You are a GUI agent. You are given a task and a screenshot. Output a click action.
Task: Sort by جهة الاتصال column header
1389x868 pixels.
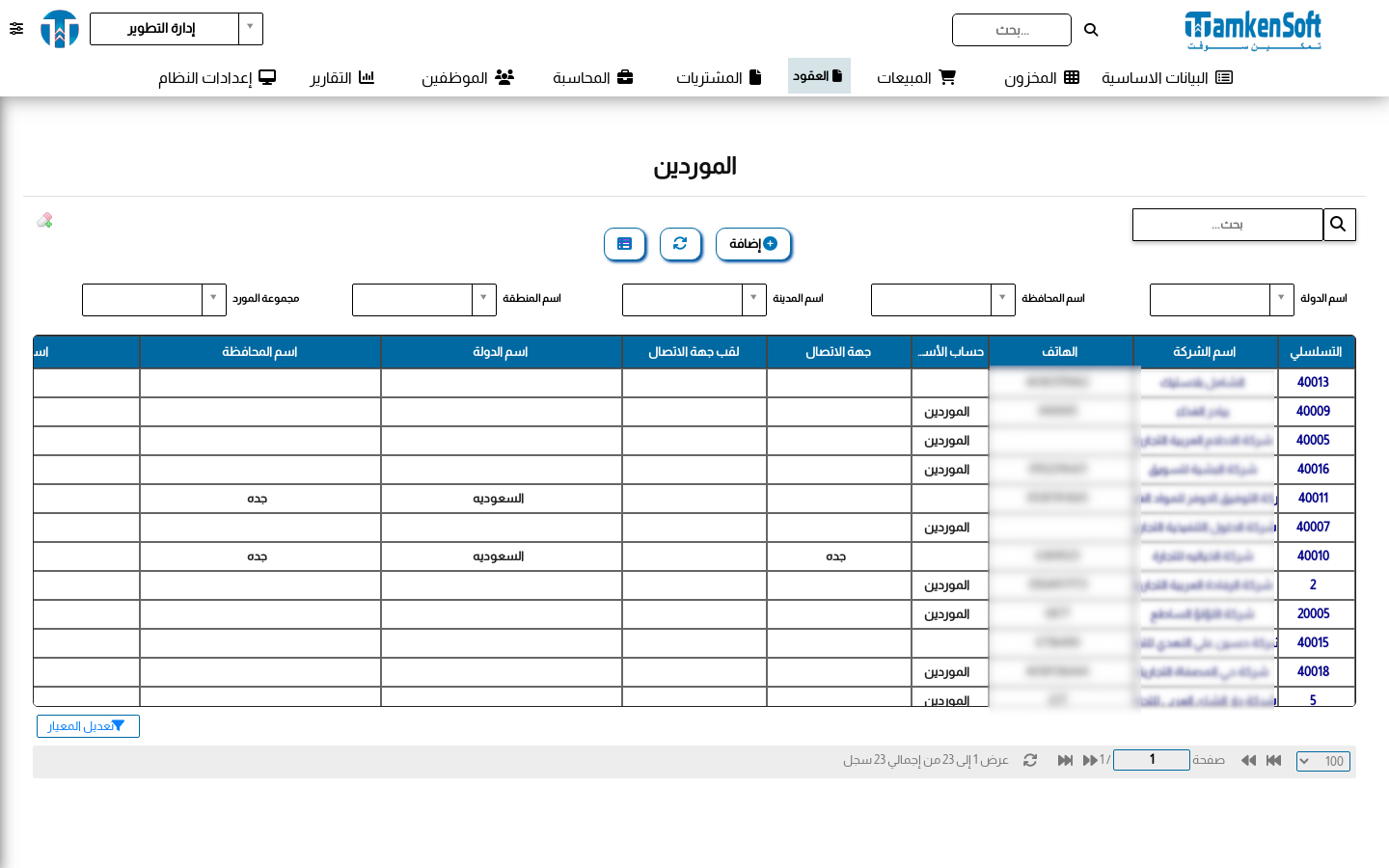pos(838,352)
